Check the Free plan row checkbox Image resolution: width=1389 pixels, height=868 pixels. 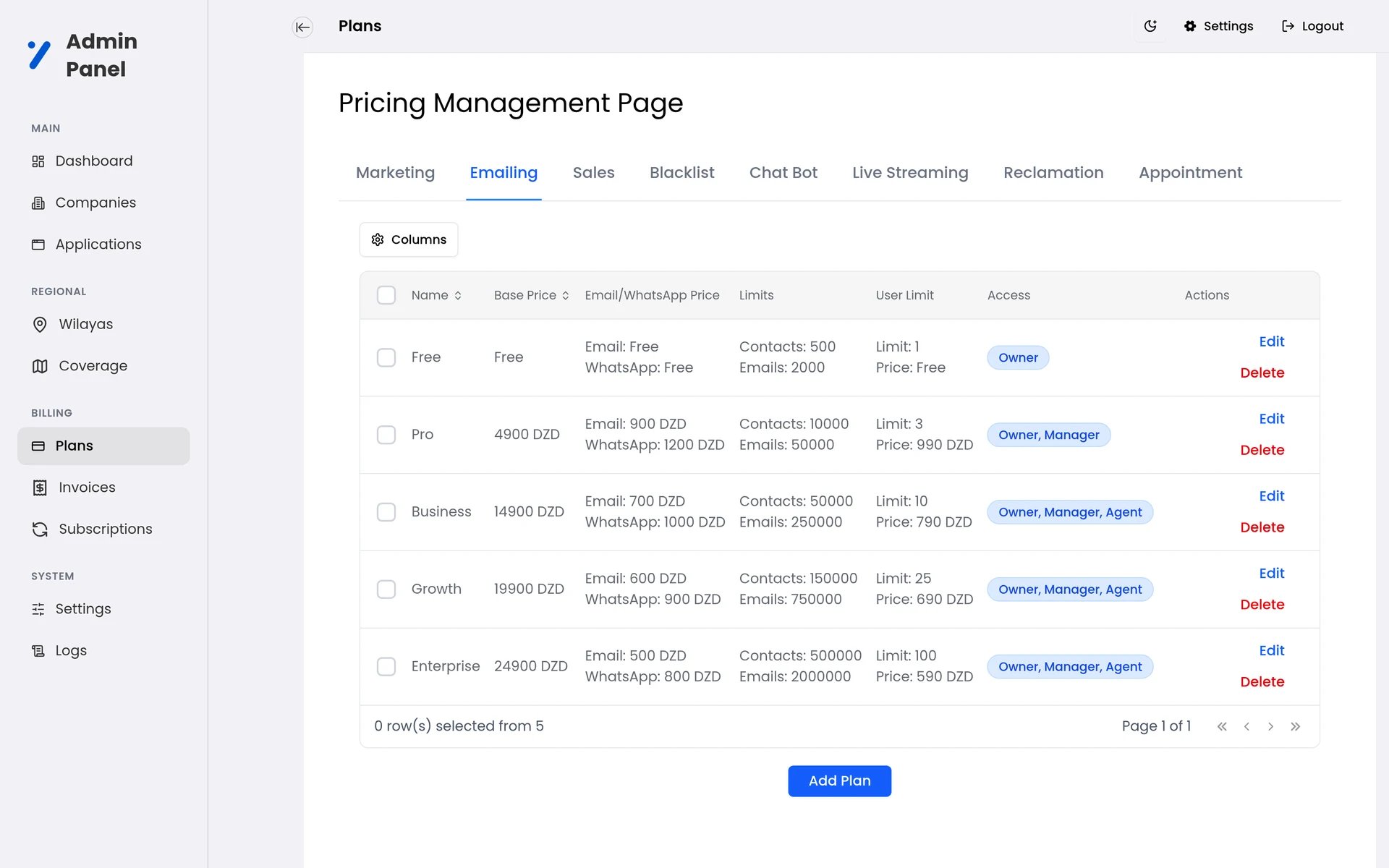pos(386,357)
